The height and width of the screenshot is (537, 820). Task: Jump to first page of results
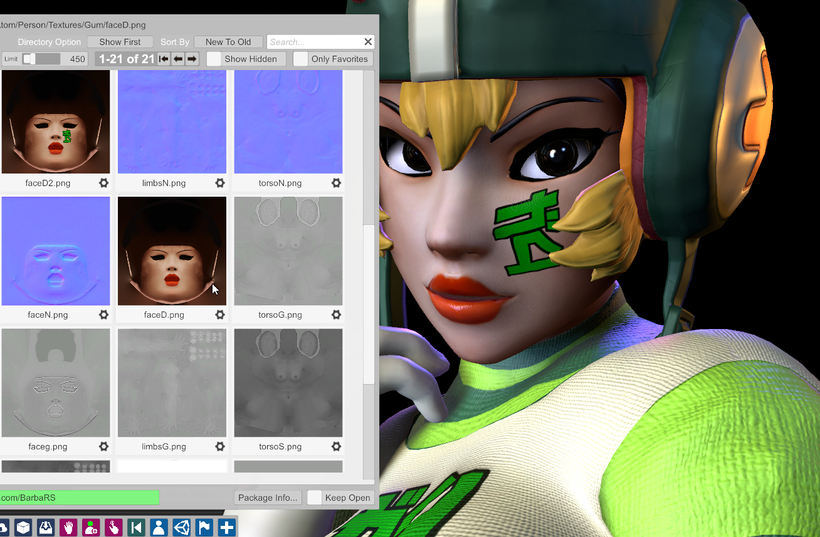pyautogui.click(x=164, y=59)
